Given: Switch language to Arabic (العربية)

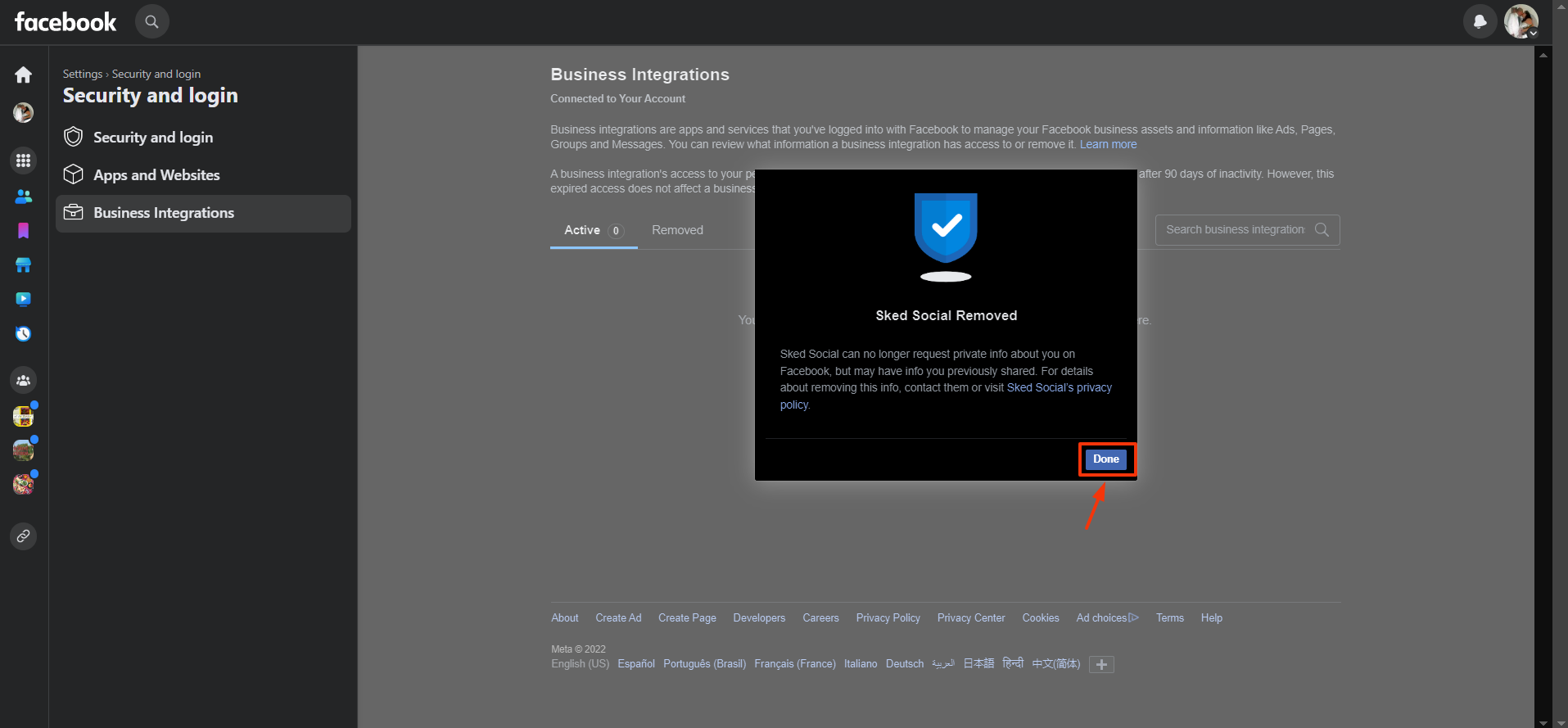Looking at the screenshot, I should (943, 664).
